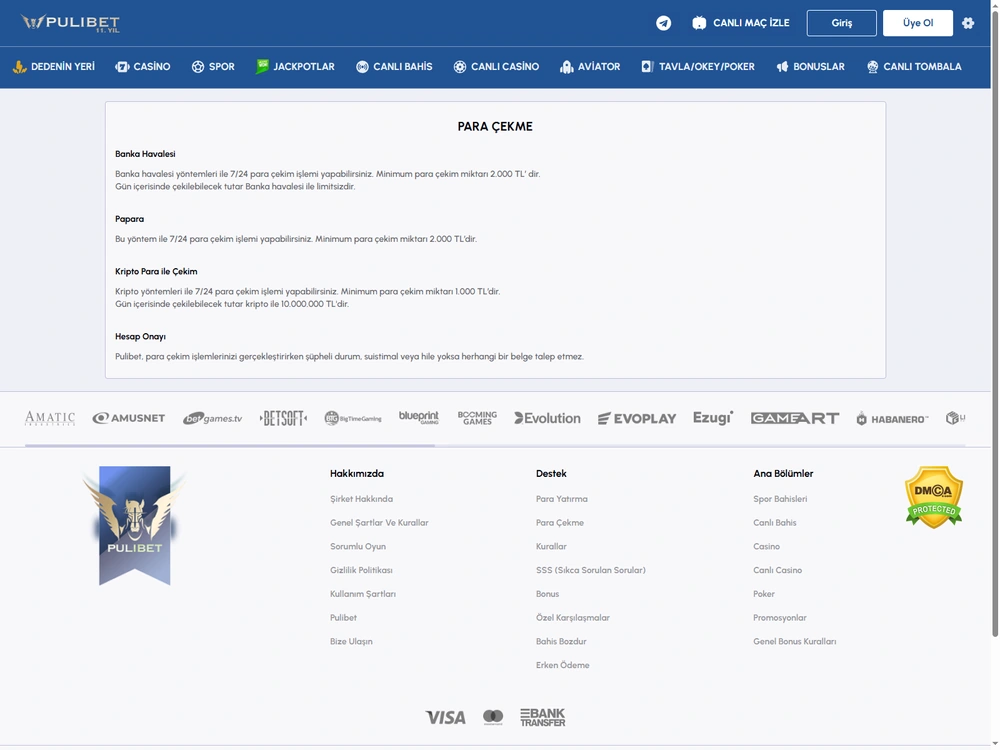Click the provider carousel scroll bar

(230, 445)
